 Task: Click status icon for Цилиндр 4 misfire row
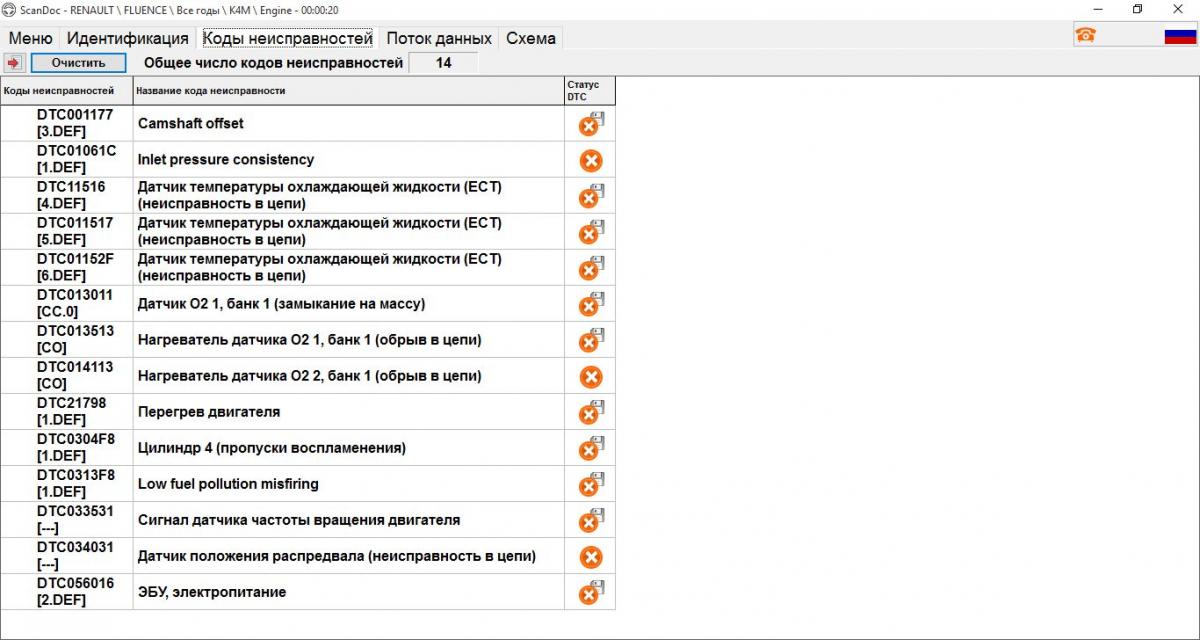(591, 448)
